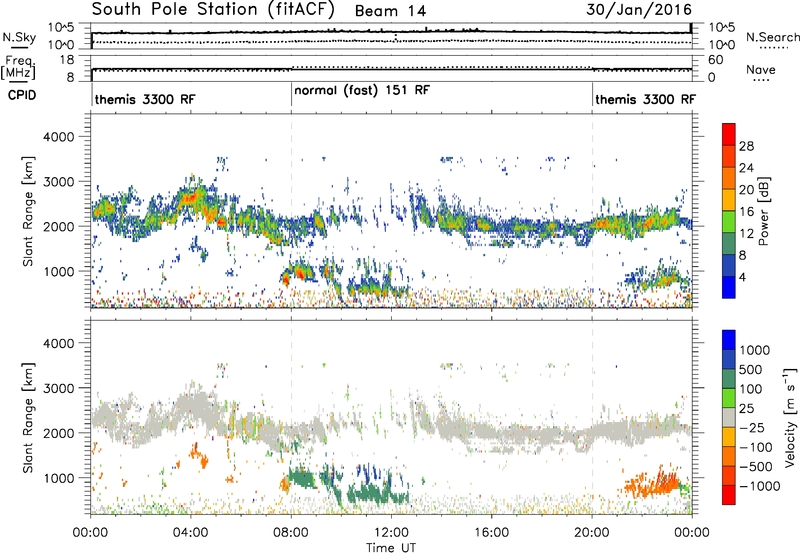800x554 pixels.
Task: Click the '18' frequency axis tick
Action: tap(67, 60)
